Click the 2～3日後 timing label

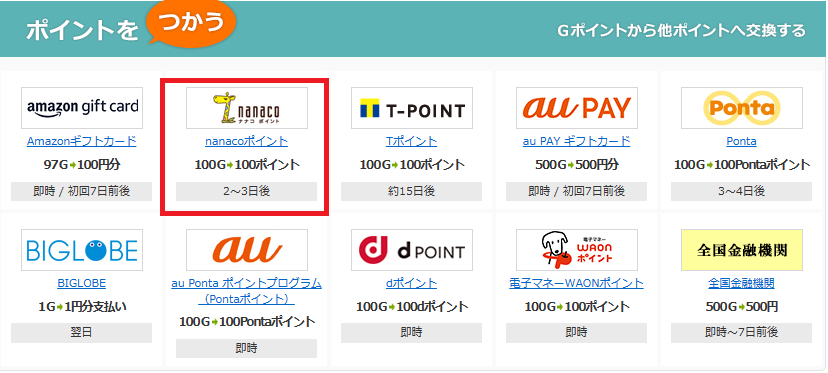click(247, 191)
